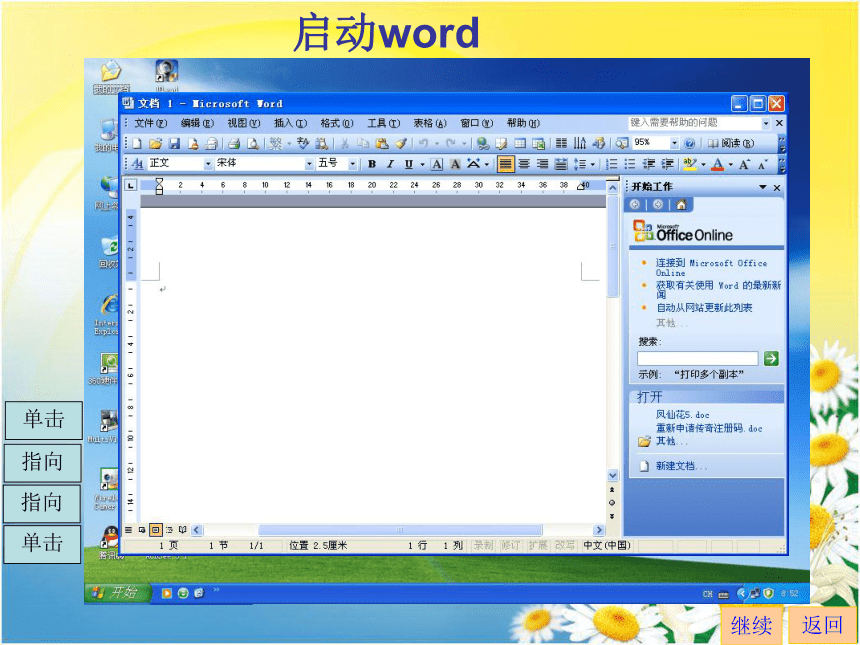
Task: Click the Open folder toolbar icon
Action: 156,144
